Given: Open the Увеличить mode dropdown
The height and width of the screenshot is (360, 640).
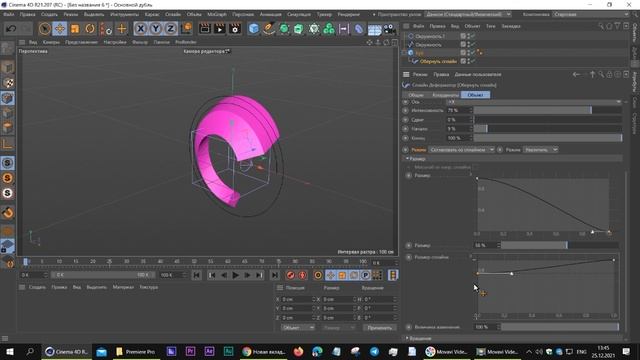Looking at the screenshot, I should pos(541,150).
